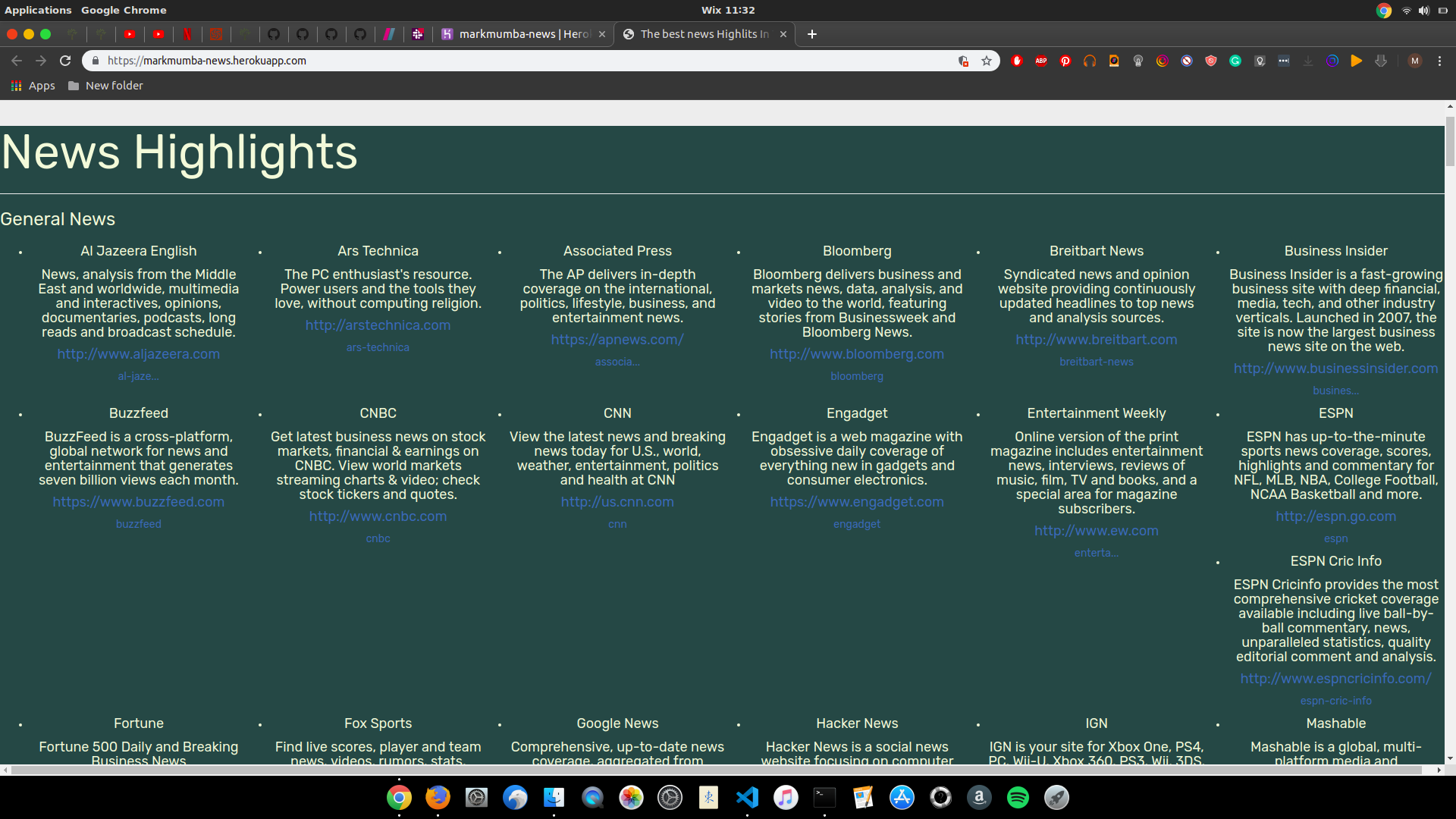Reload the current page
This screenshot has height=819, width=1456.
pyautogui.click(x=65, y=61)
